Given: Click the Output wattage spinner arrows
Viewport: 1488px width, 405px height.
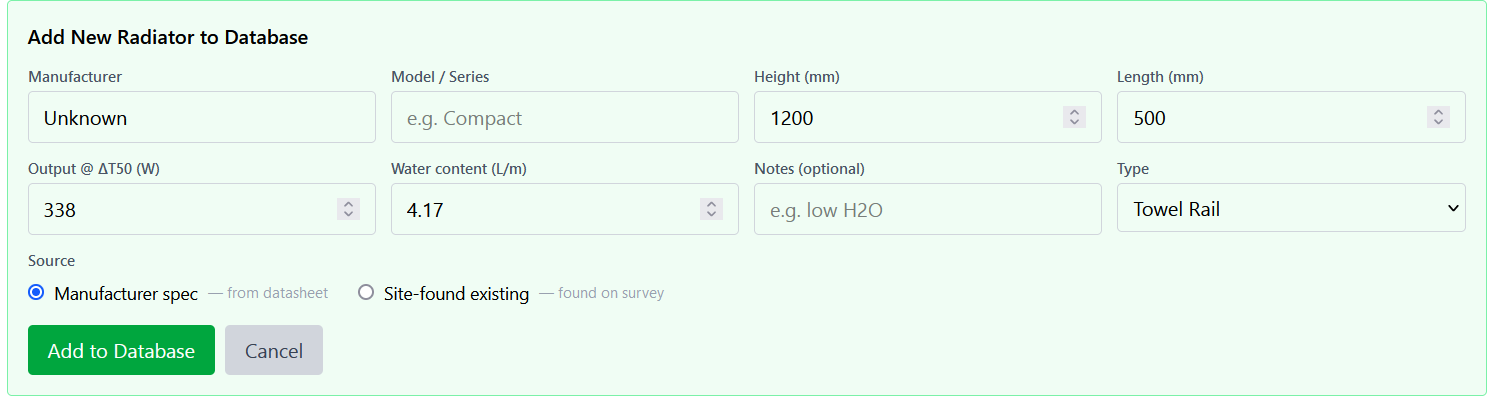Looking at the screenshot, I should 348,209.
